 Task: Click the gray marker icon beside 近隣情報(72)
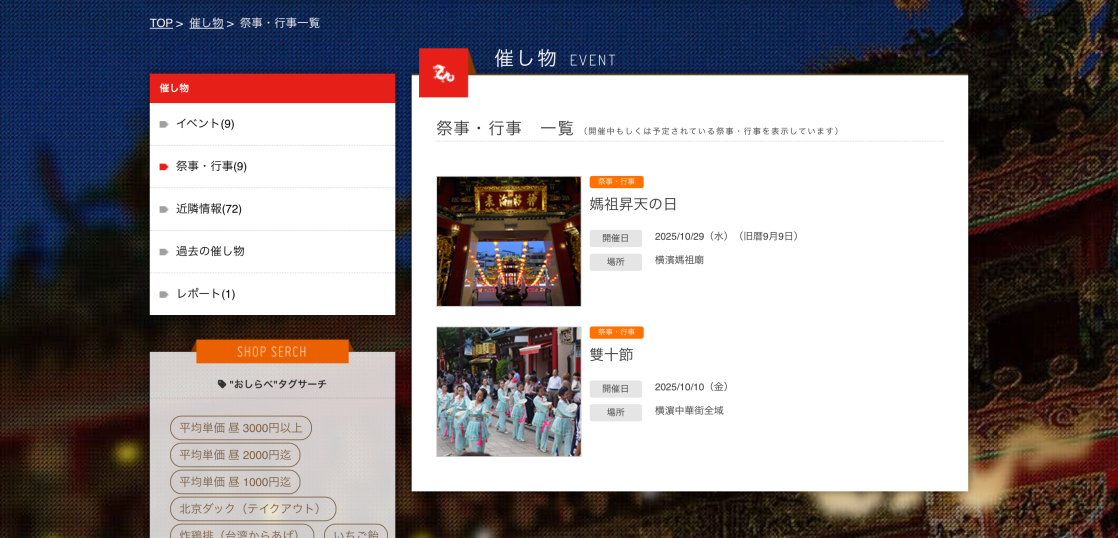click(164, 209)
